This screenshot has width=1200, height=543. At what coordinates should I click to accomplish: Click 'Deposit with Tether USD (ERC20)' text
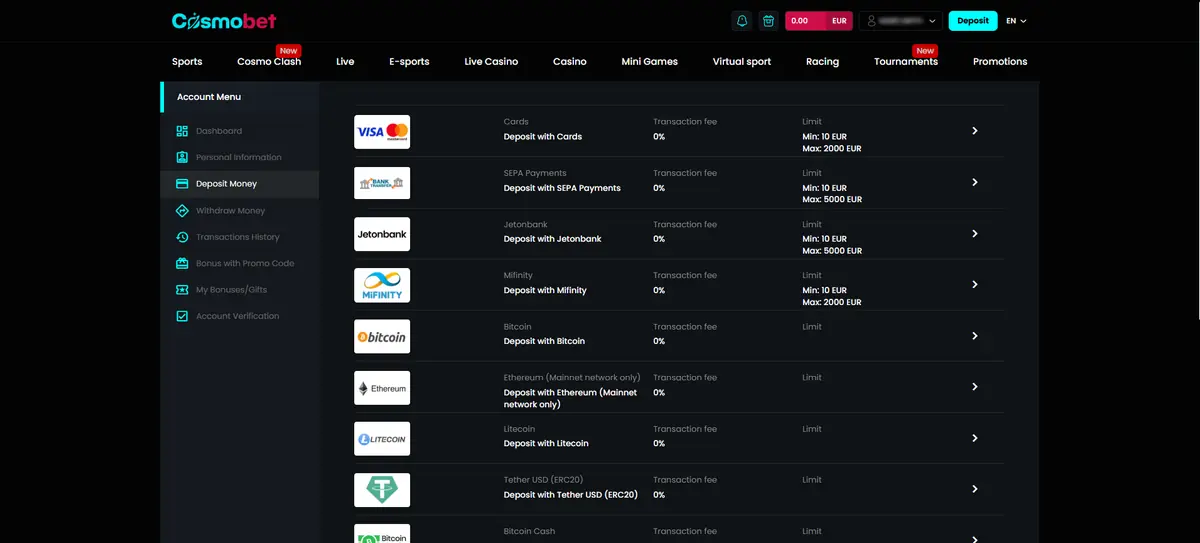click(x=571, y=495)
